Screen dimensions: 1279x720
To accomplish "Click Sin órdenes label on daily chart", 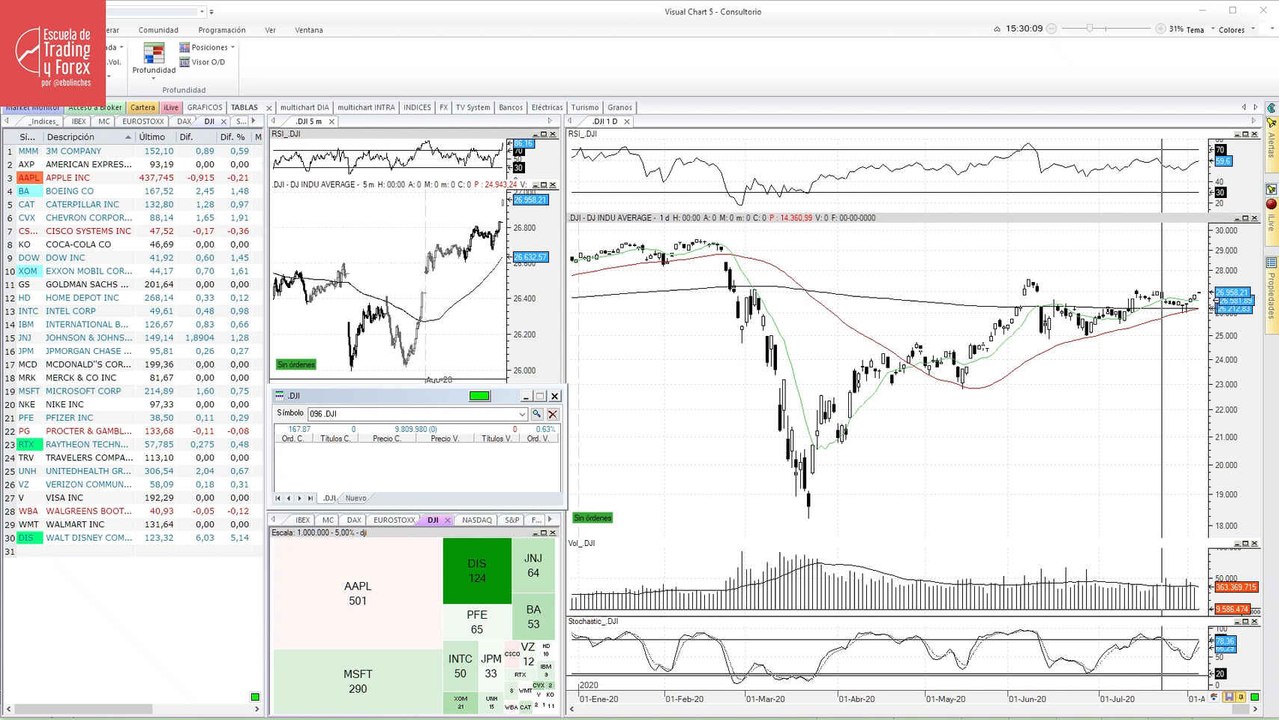I will coord(592,518).
